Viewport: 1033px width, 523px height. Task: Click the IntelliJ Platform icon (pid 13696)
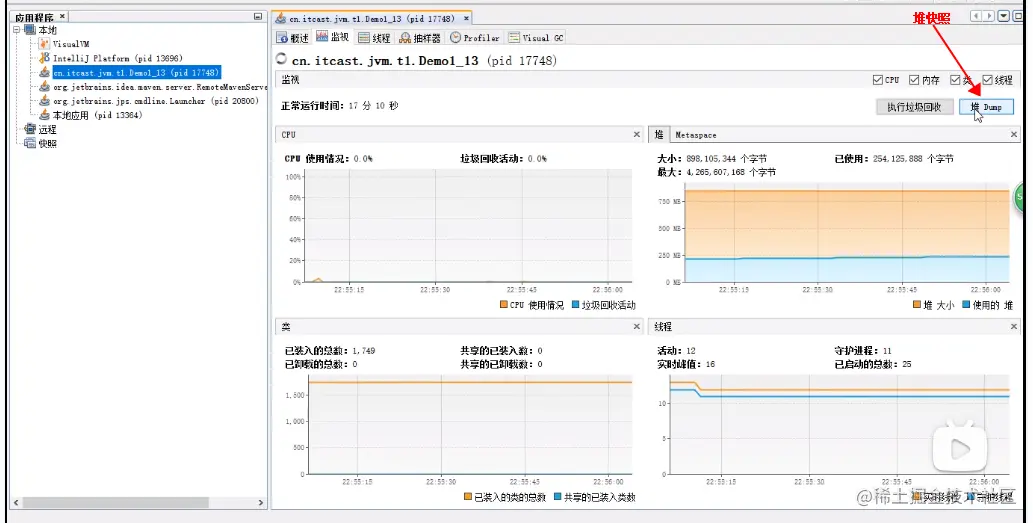pos(44,58)
